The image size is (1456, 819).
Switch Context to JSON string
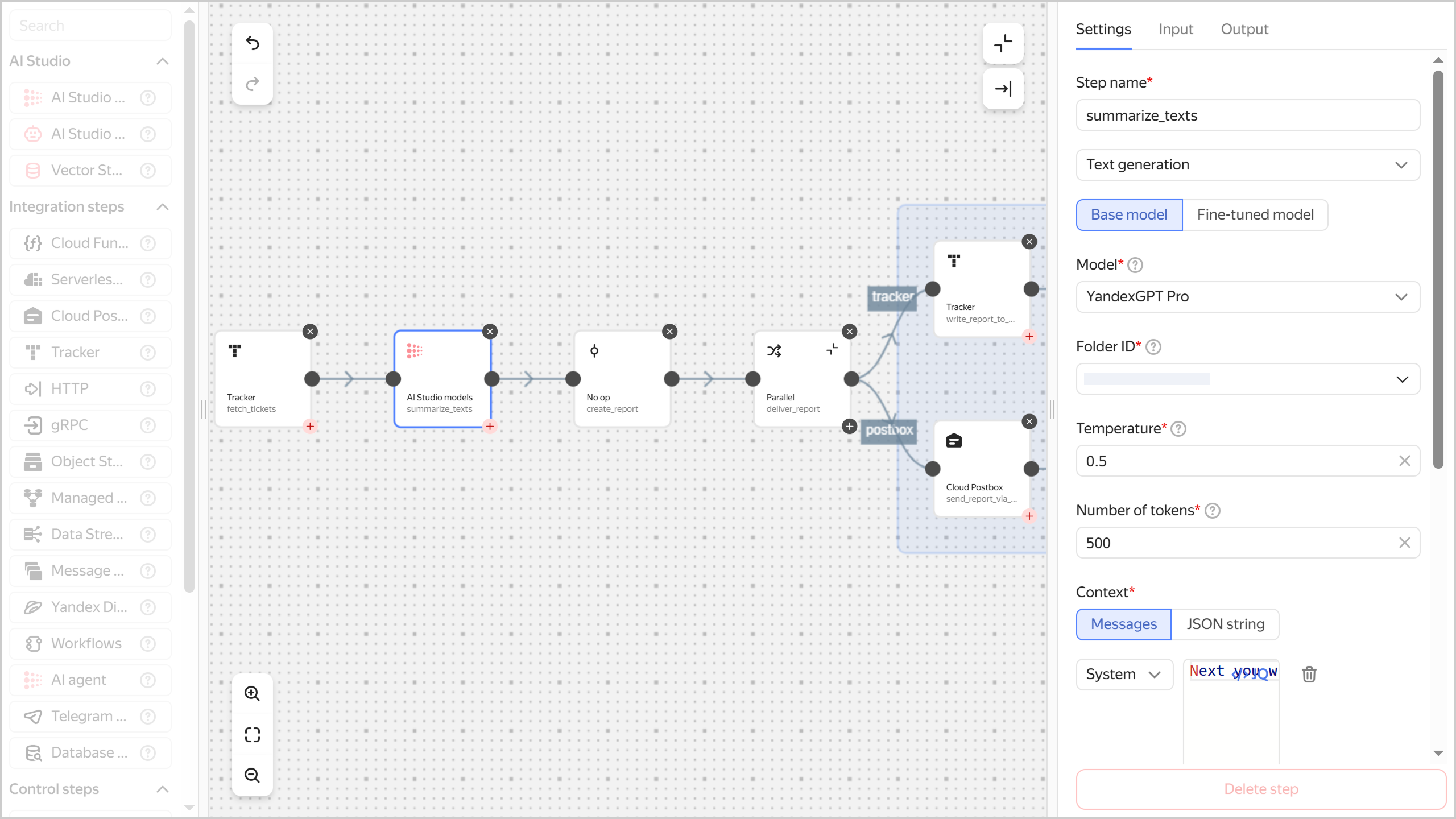[1225, 624]
